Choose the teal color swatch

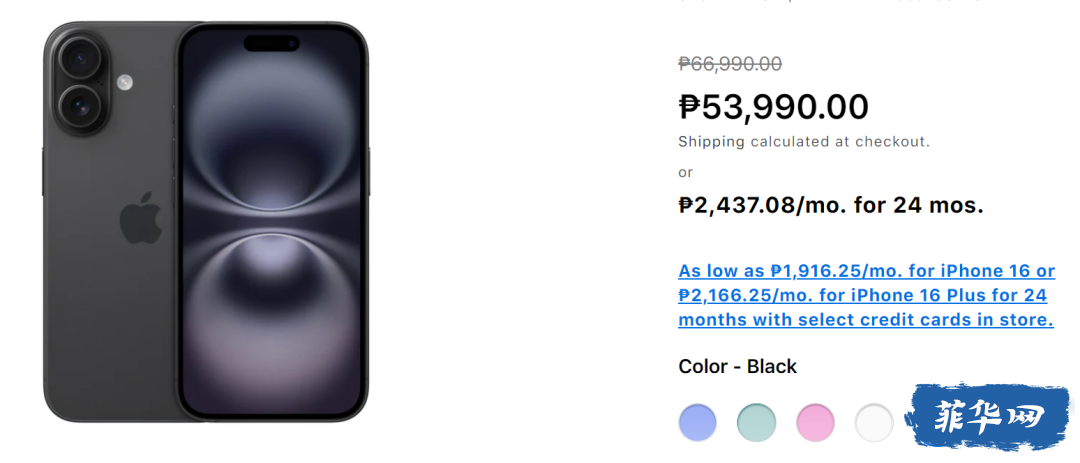[x=756, y=422]
